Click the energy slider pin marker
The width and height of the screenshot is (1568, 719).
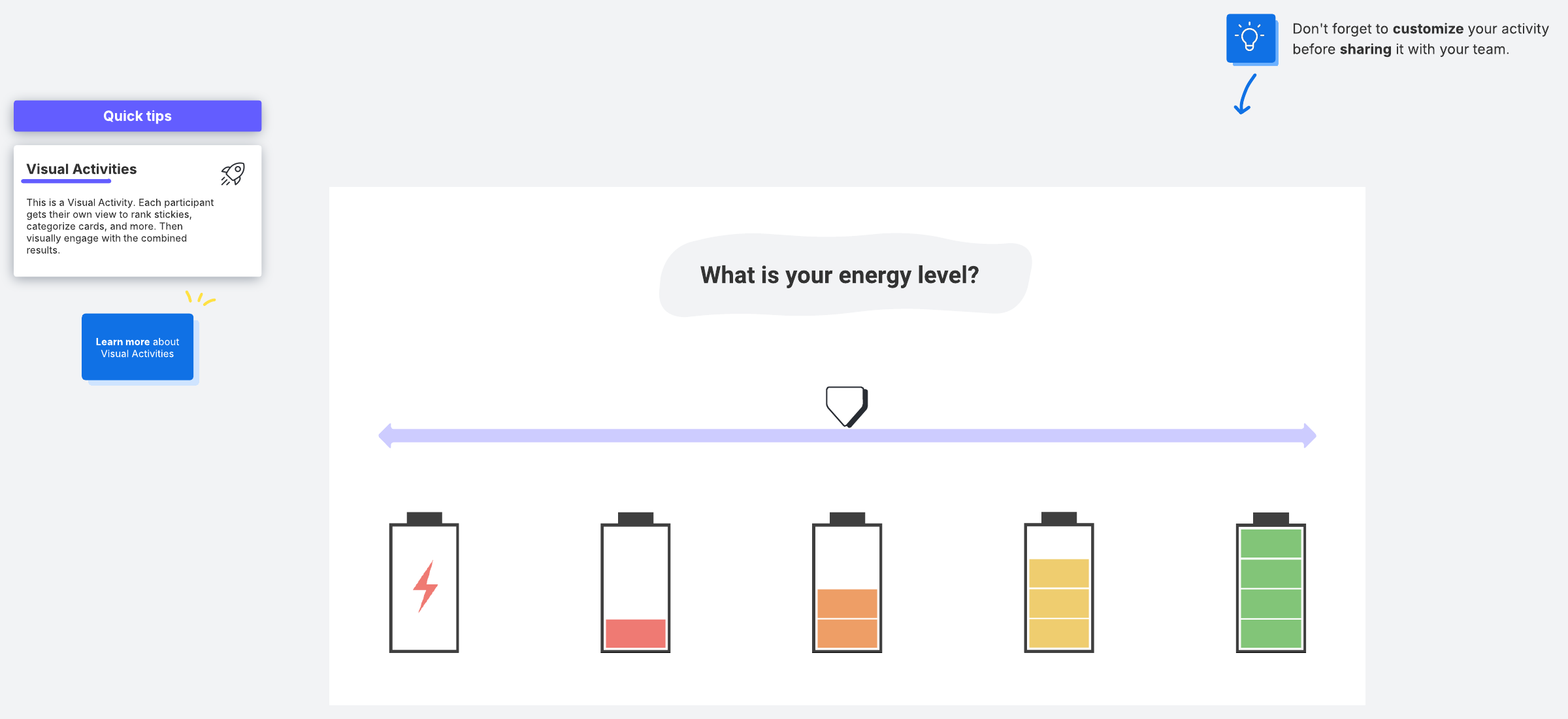(846, 405)
